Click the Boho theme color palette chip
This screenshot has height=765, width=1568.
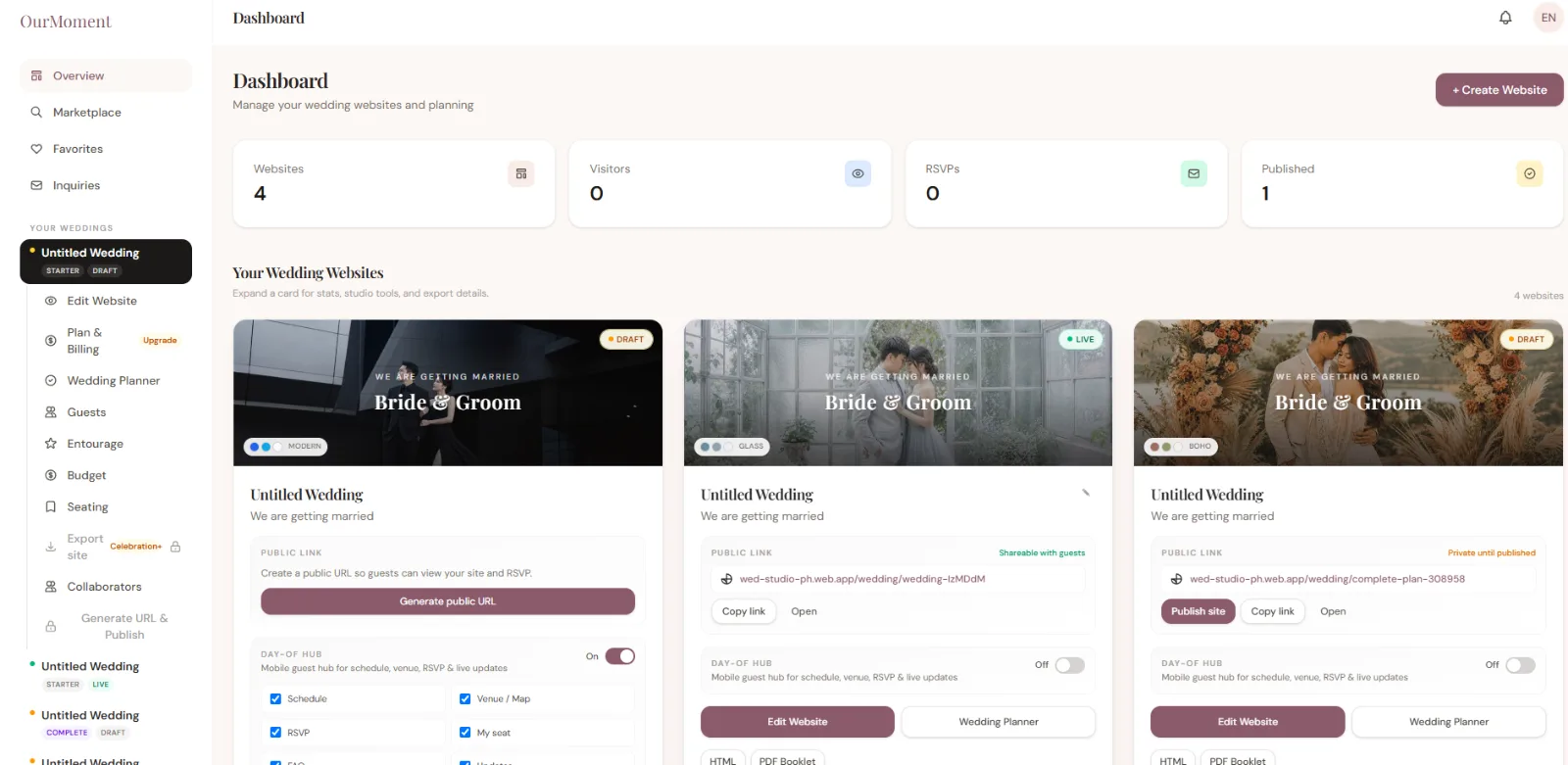[x=1182, y=447]
